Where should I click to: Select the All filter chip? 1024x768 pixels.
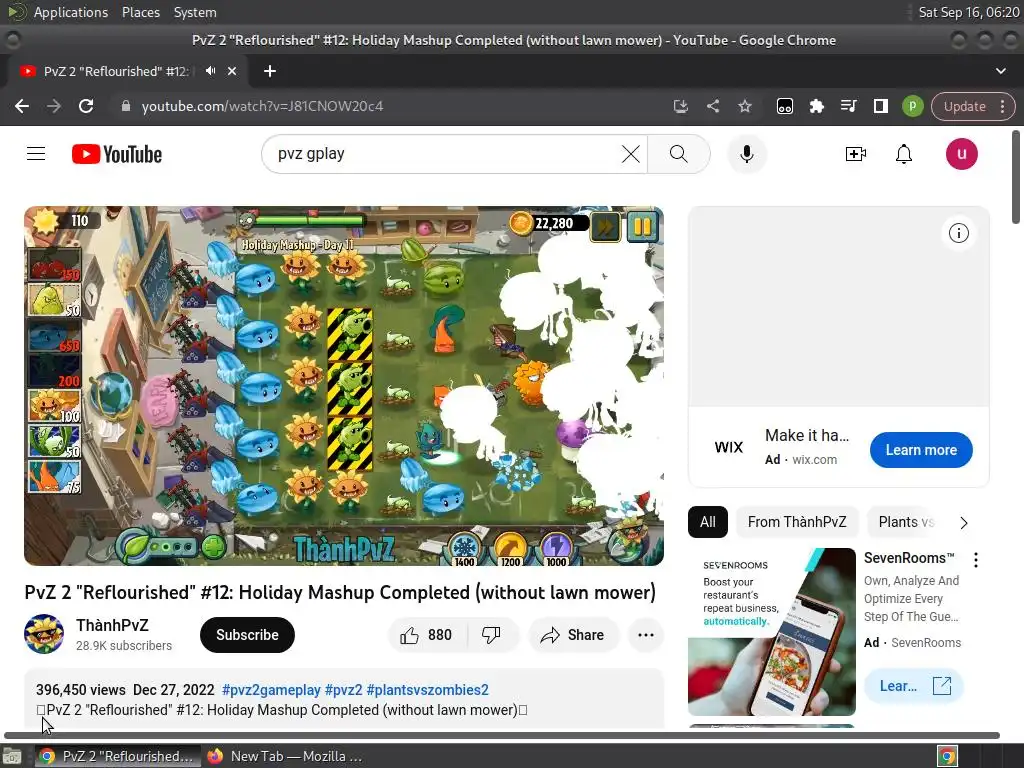tap(707, 522)
